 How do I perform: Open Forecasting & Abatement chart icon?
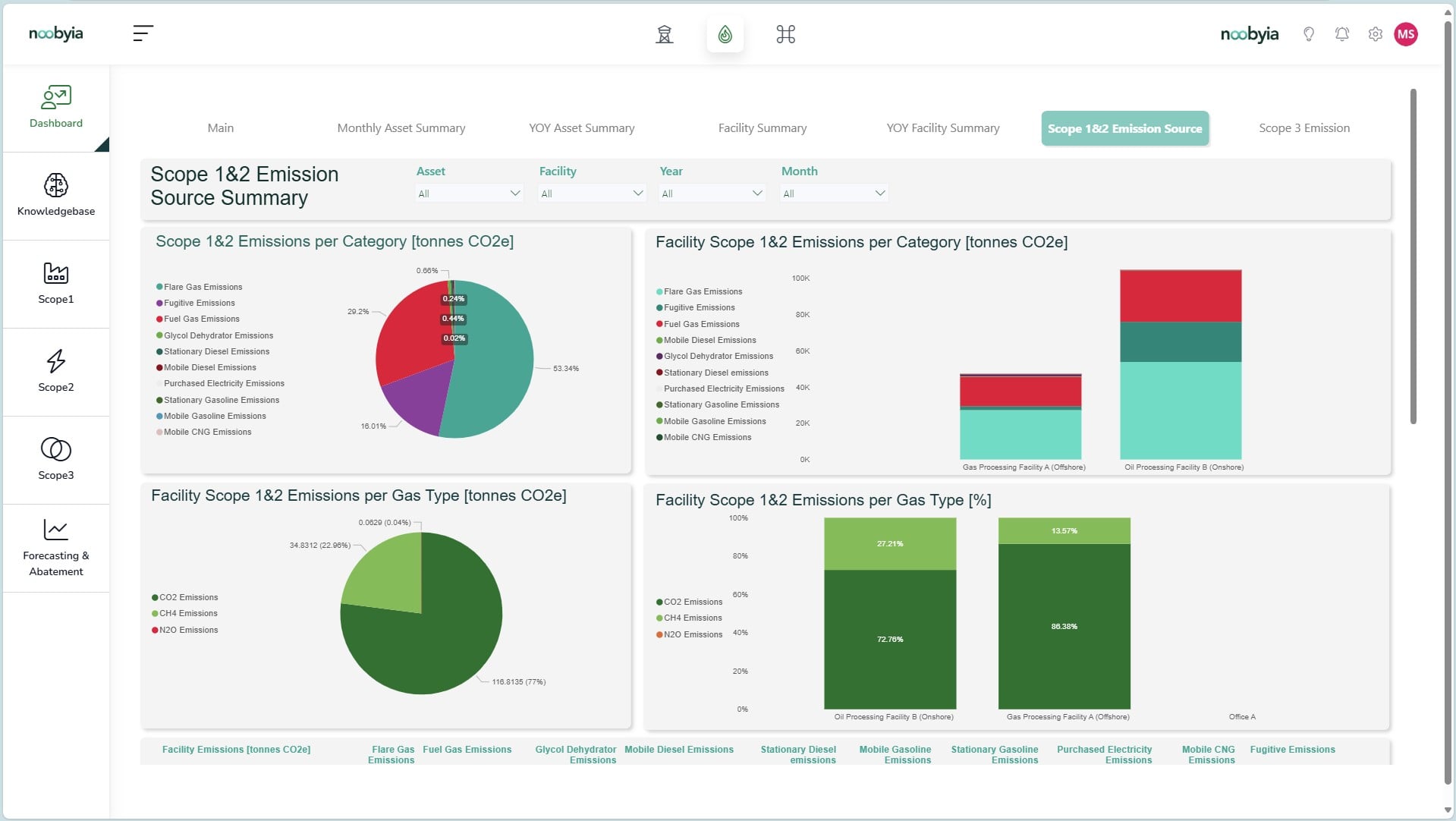click(x=56, y=530)
